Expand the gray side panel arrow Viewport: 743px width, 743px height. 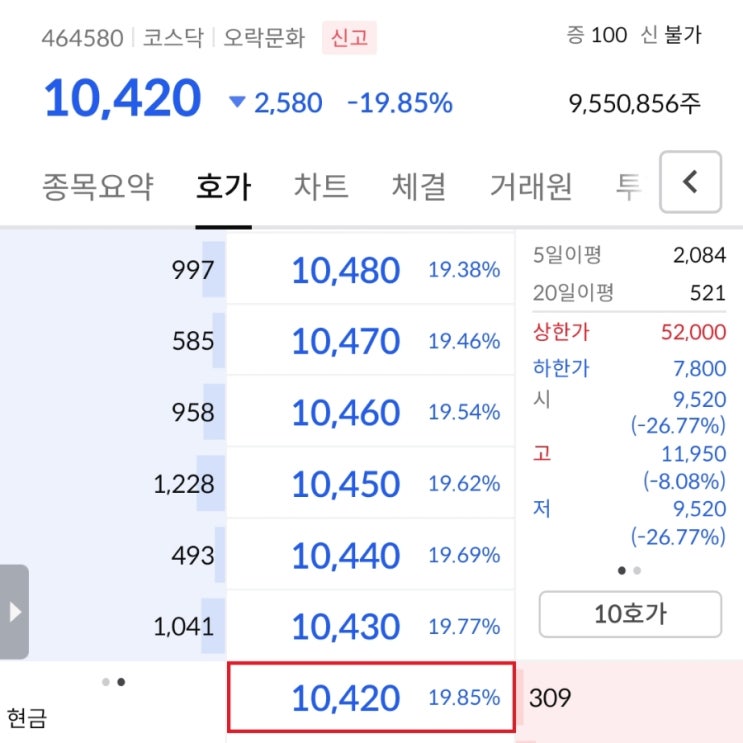14,612
